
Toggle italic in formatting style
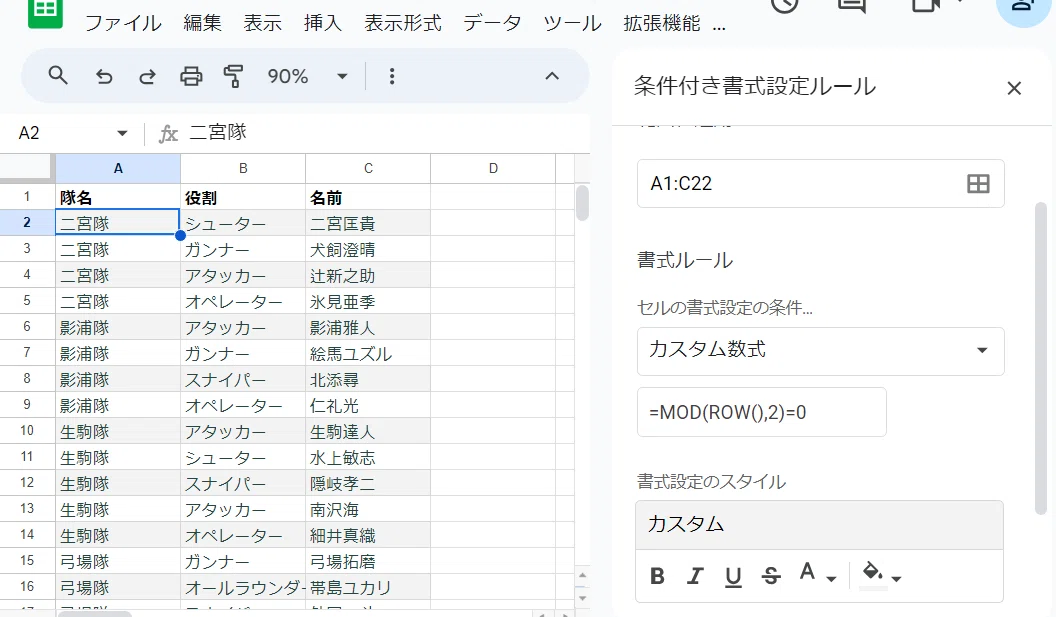tap(695, 576)
